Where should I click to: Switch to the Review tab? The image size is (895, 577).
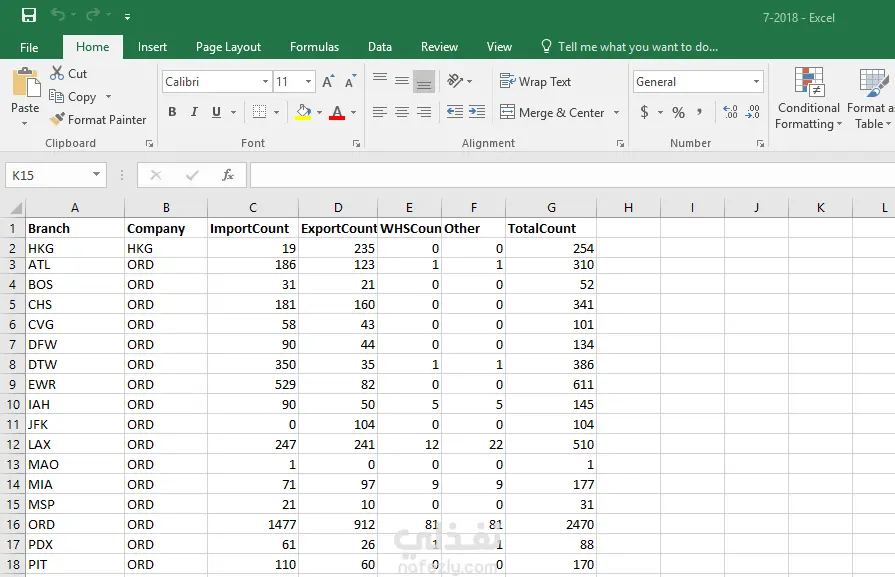440,47
